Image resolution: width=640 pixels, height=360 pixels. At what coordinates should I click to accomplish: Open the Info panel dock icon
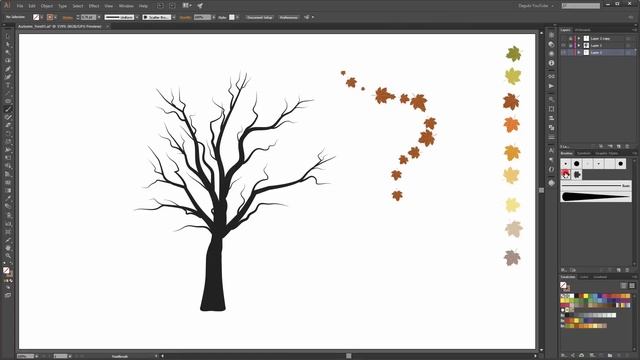551,63
